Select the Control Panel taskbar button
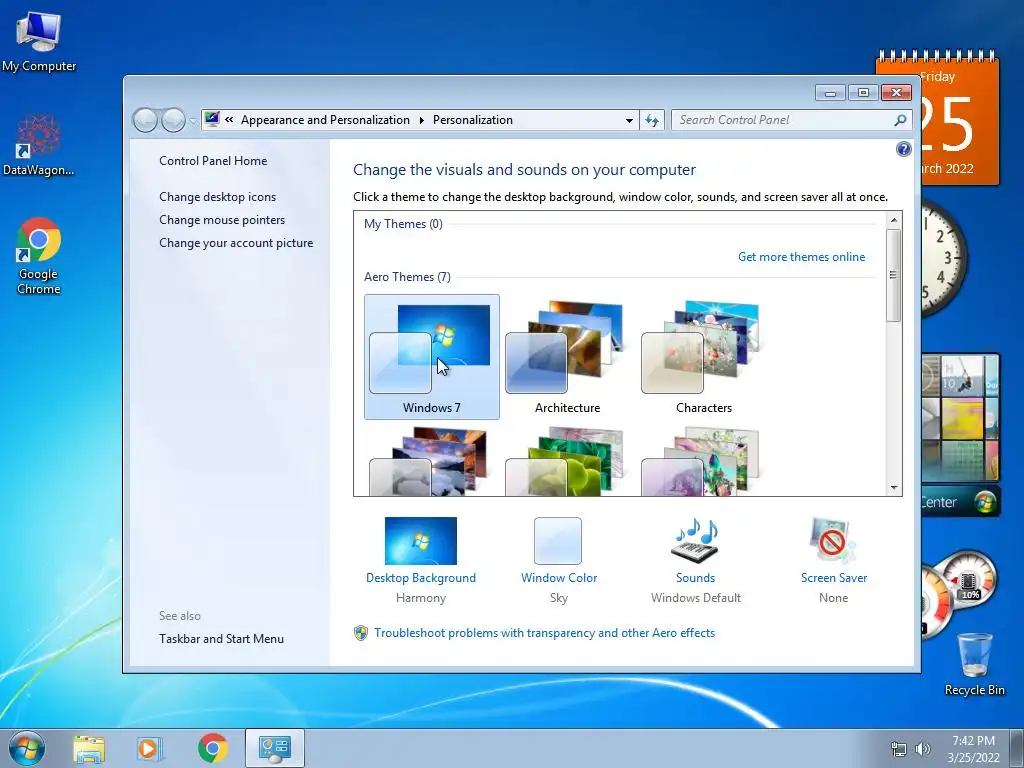Image resolution: width=1024 pixels, height=768 pixels. pos(274,748)
